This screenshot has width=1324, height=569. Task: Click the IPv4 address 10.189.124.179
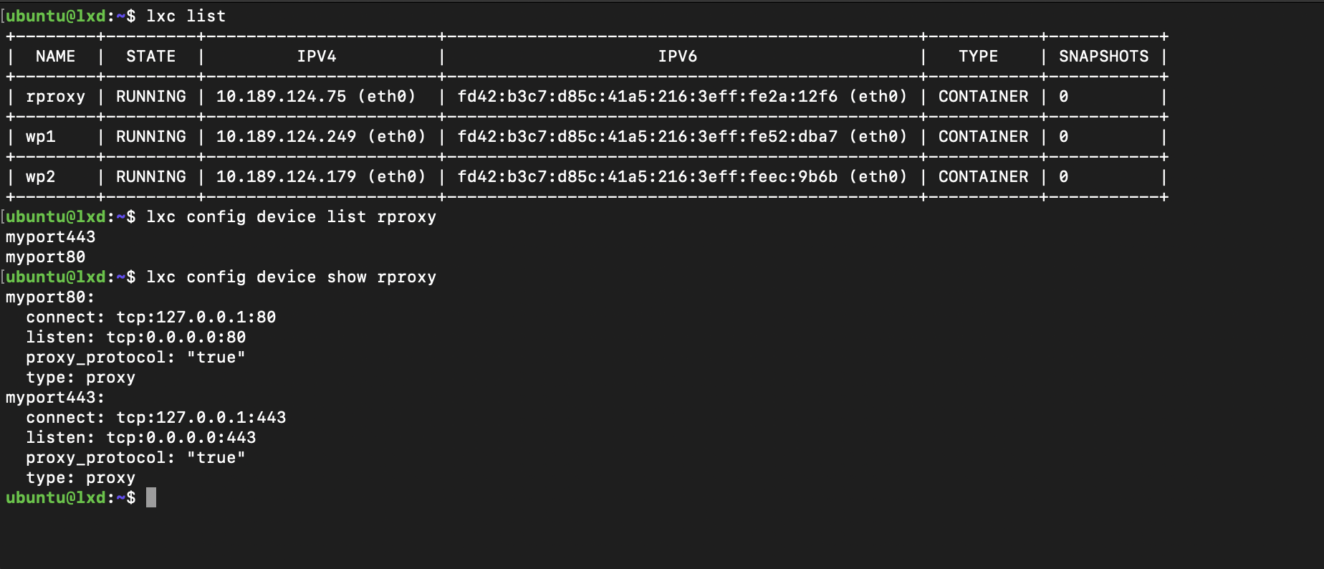click(276, 177)
